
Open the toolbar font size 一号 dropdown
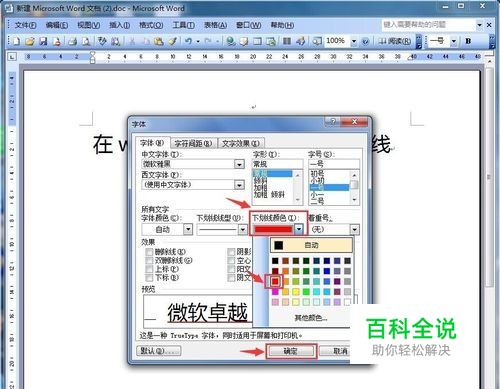click(x=454, y=41)
